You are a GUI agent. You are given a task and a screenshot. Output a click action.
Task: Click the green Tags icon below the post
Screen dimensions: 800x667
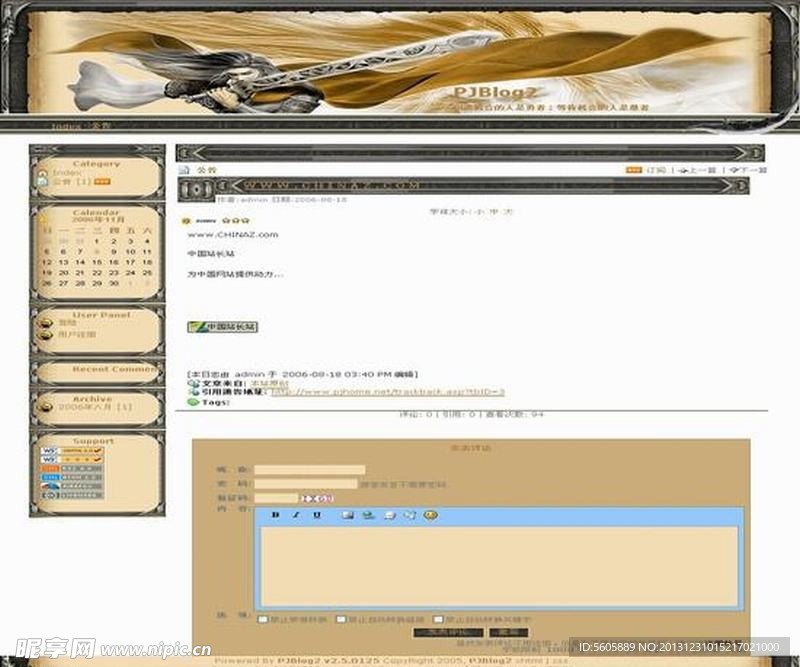coord(193,402)
